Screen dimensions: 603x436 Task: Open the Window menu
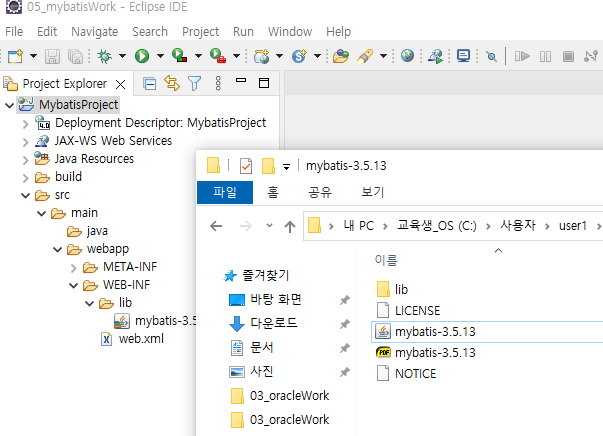[290, 32]
